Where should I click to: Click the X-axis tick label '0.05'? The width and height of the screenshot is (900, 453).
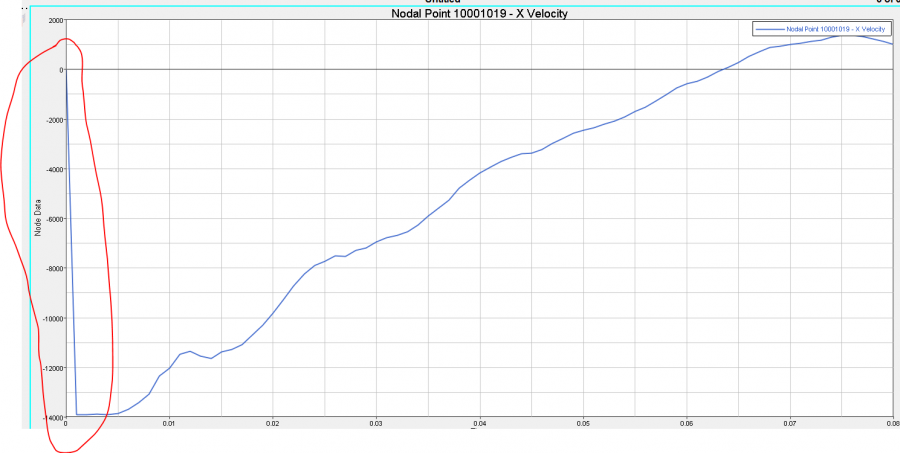[x=583, y=424]
